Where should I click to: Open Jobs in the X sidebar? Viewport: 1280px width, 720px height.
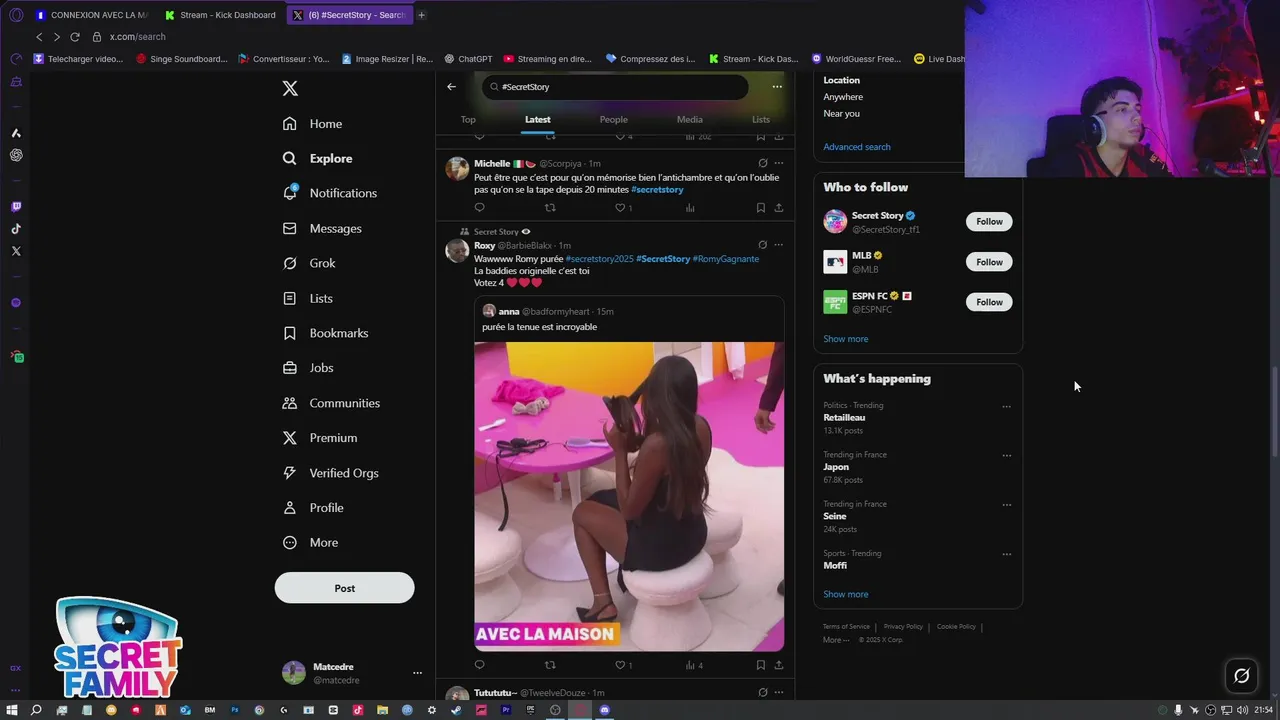coord(308,368)
